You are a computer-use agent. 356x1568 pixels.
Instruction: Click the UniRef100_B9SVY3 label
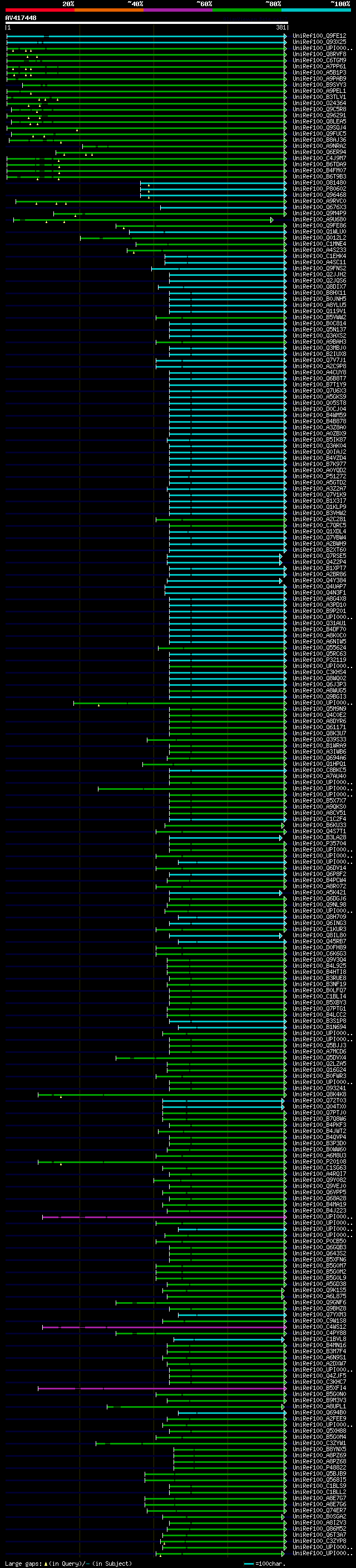(319, 85)
